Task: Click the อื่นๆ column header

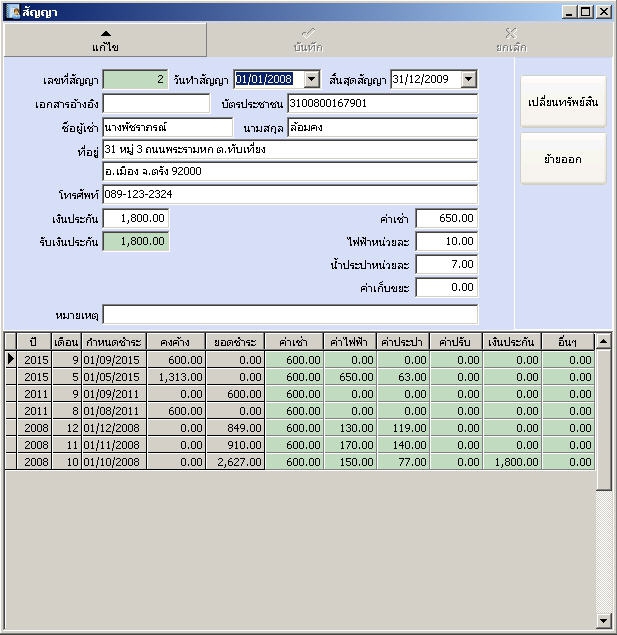Action: (568, 342)
